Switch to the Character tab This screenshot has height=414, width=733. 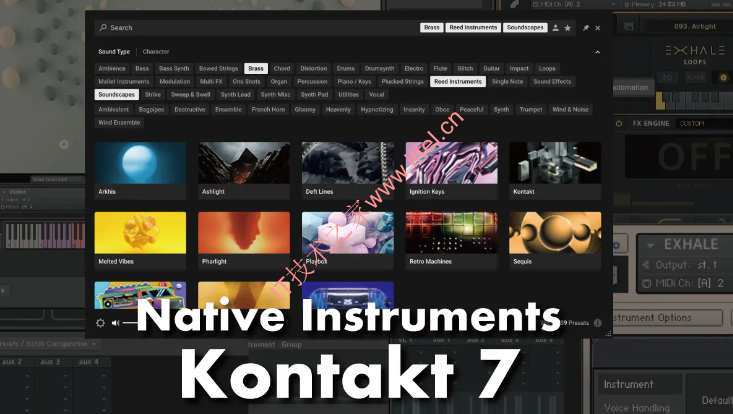pos(156,52)
